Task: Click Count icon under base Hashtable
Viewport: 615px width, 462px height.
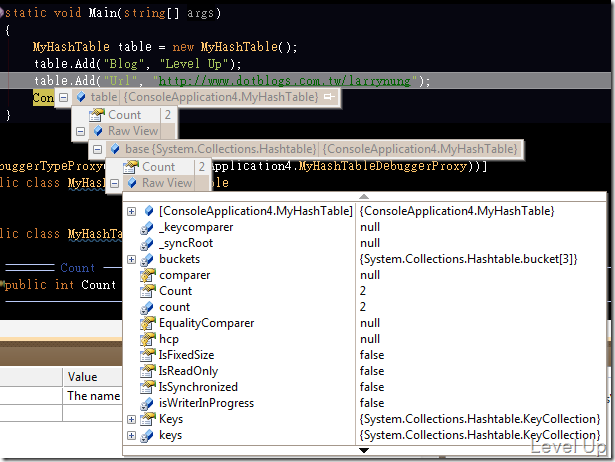Action: [x=131, y=167]
